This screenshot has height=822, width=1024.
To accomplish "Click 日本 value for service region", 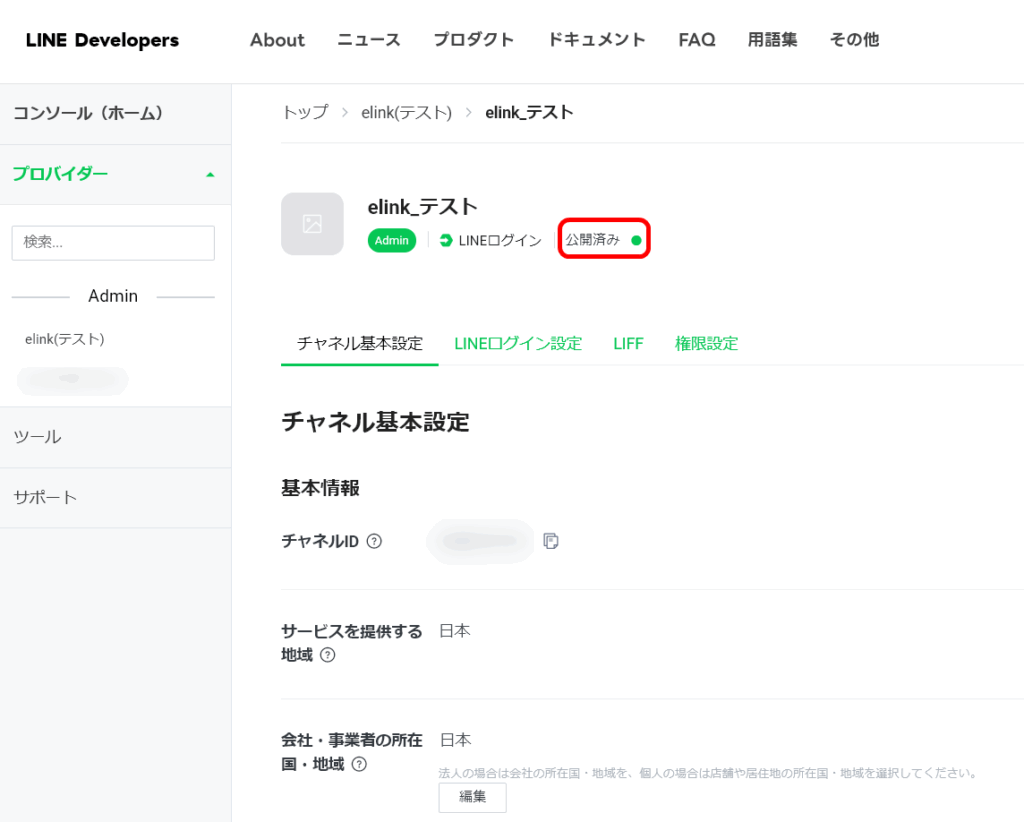I will [x=455, y=631].
